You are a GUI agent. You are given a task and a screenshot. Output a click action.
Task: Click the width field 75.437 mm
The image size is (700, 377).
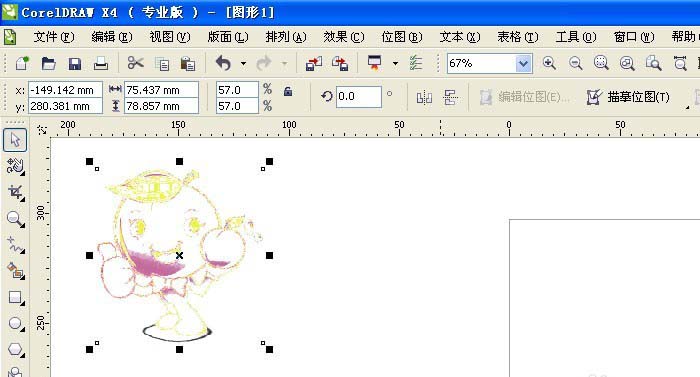pyautogui.click(x=161, y=90)
